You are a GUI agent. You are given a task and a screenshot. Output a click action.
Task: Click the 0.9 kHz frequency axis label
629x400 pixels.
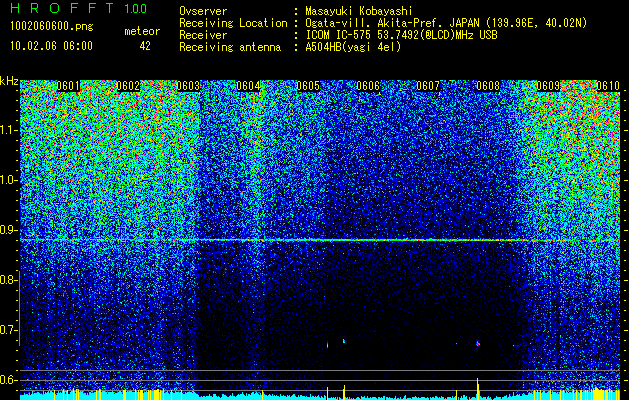point(9,230)
